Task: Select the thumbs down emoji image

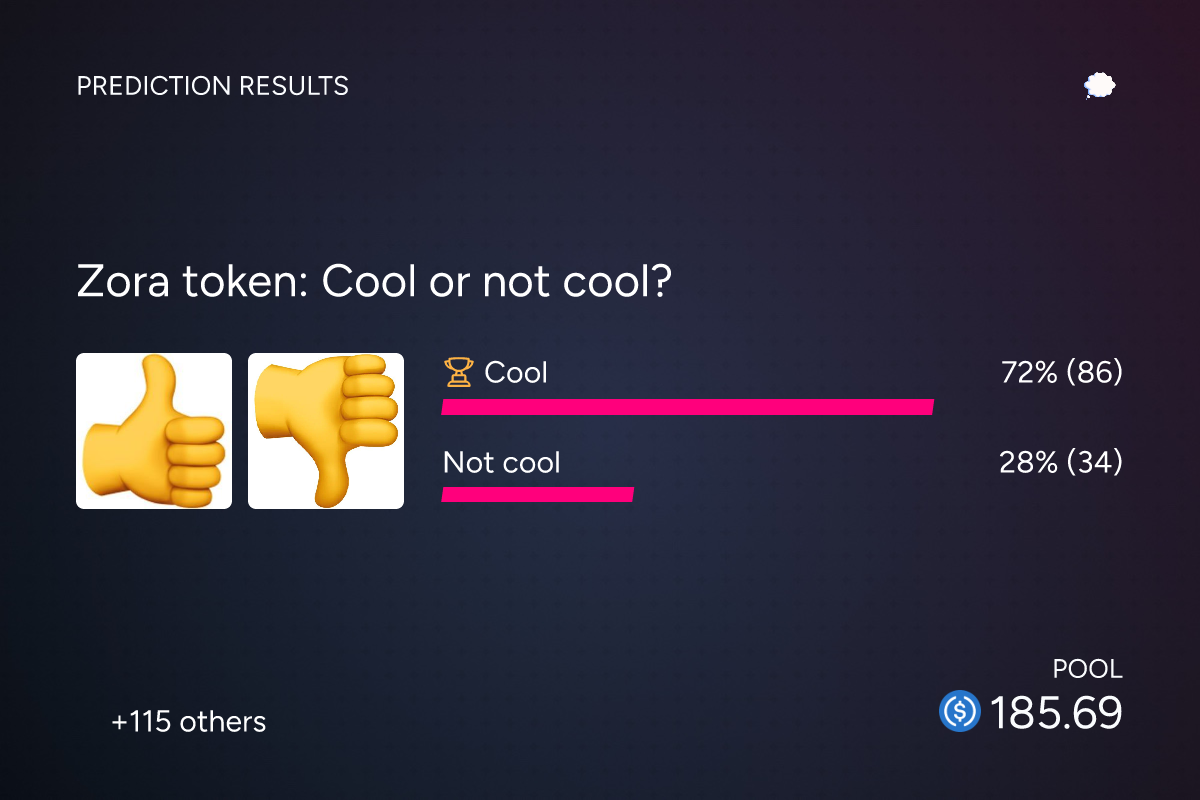Action: (326, 431)
